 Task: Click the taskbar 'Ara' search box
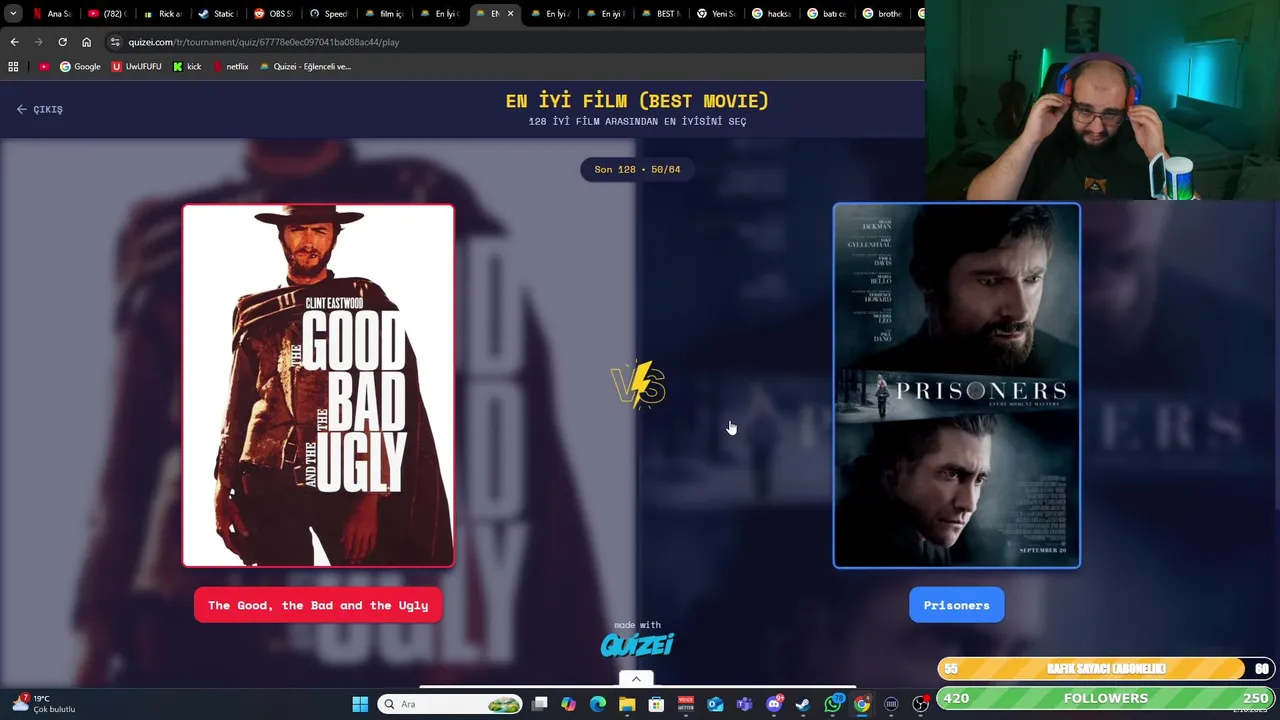coord(450,704)
